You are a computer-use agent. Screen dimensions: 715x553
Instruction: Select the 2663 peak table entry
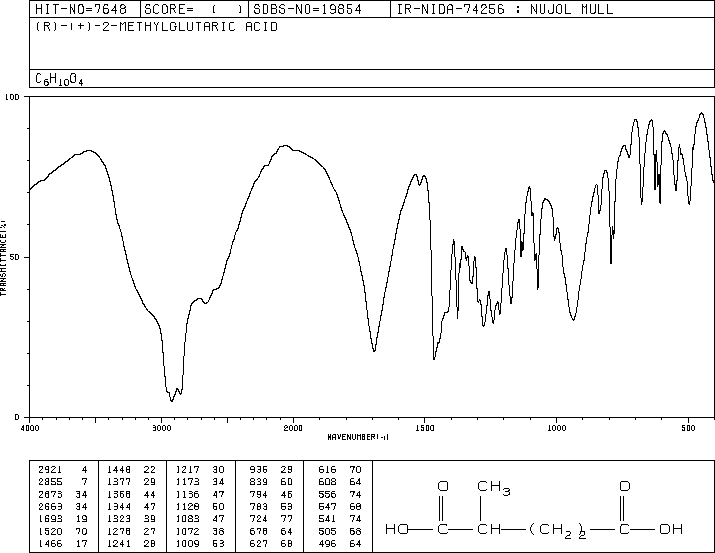[63, 506]
